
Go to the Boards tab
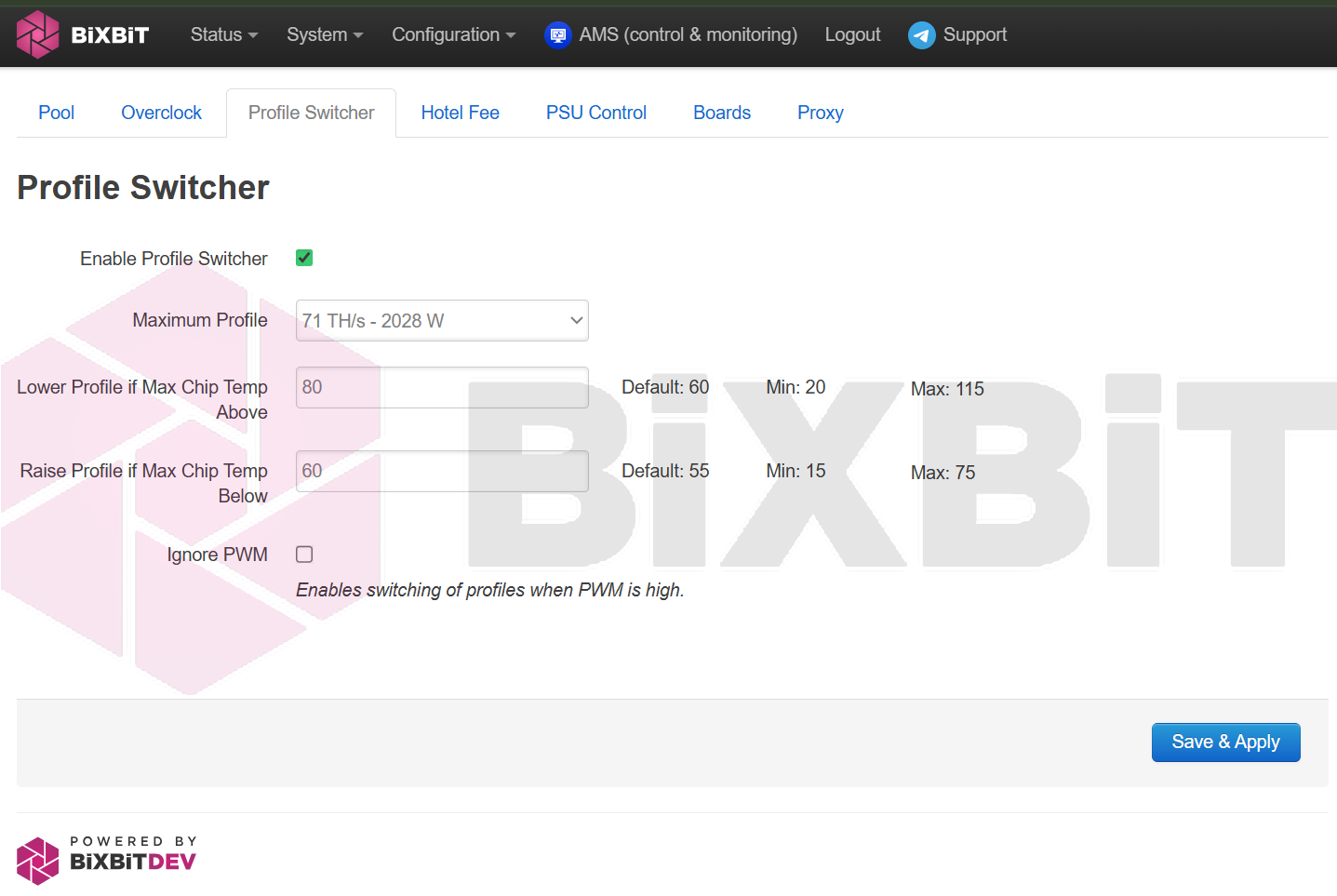[722, 113]
